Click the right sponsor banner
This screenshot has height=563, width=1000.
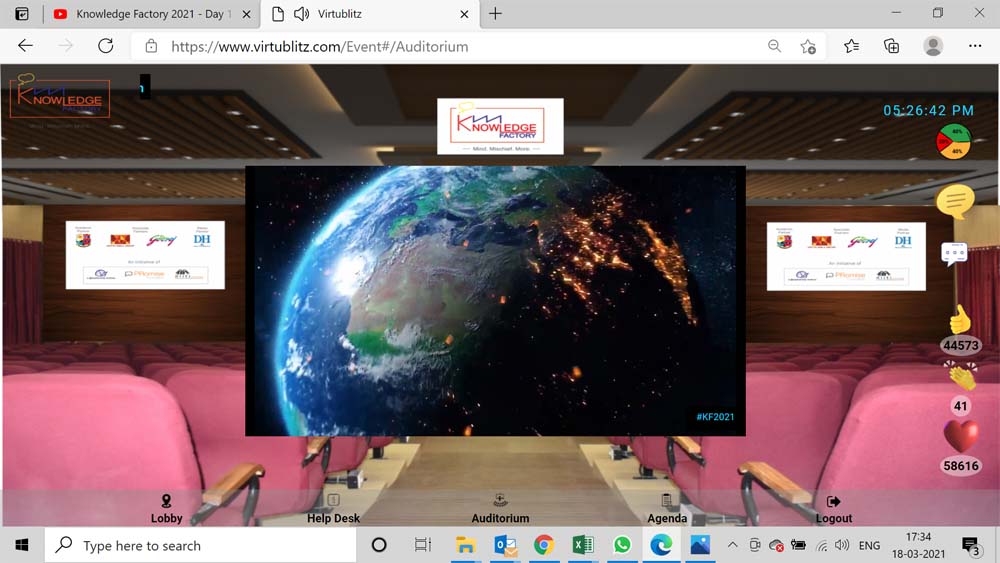[846, 256]
